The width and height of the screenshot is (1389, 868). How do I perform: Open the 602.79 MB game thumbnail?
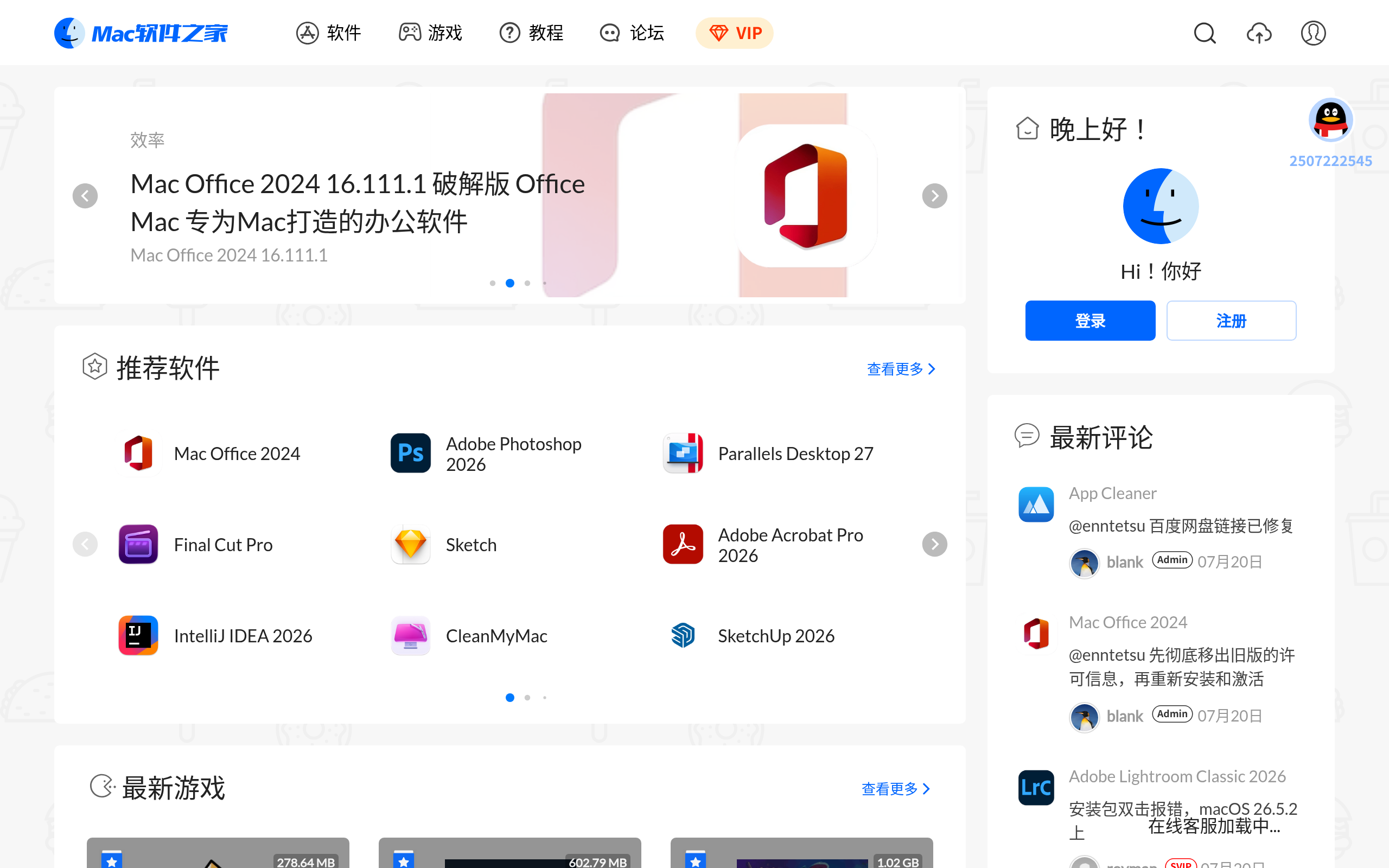click(509, 852)
